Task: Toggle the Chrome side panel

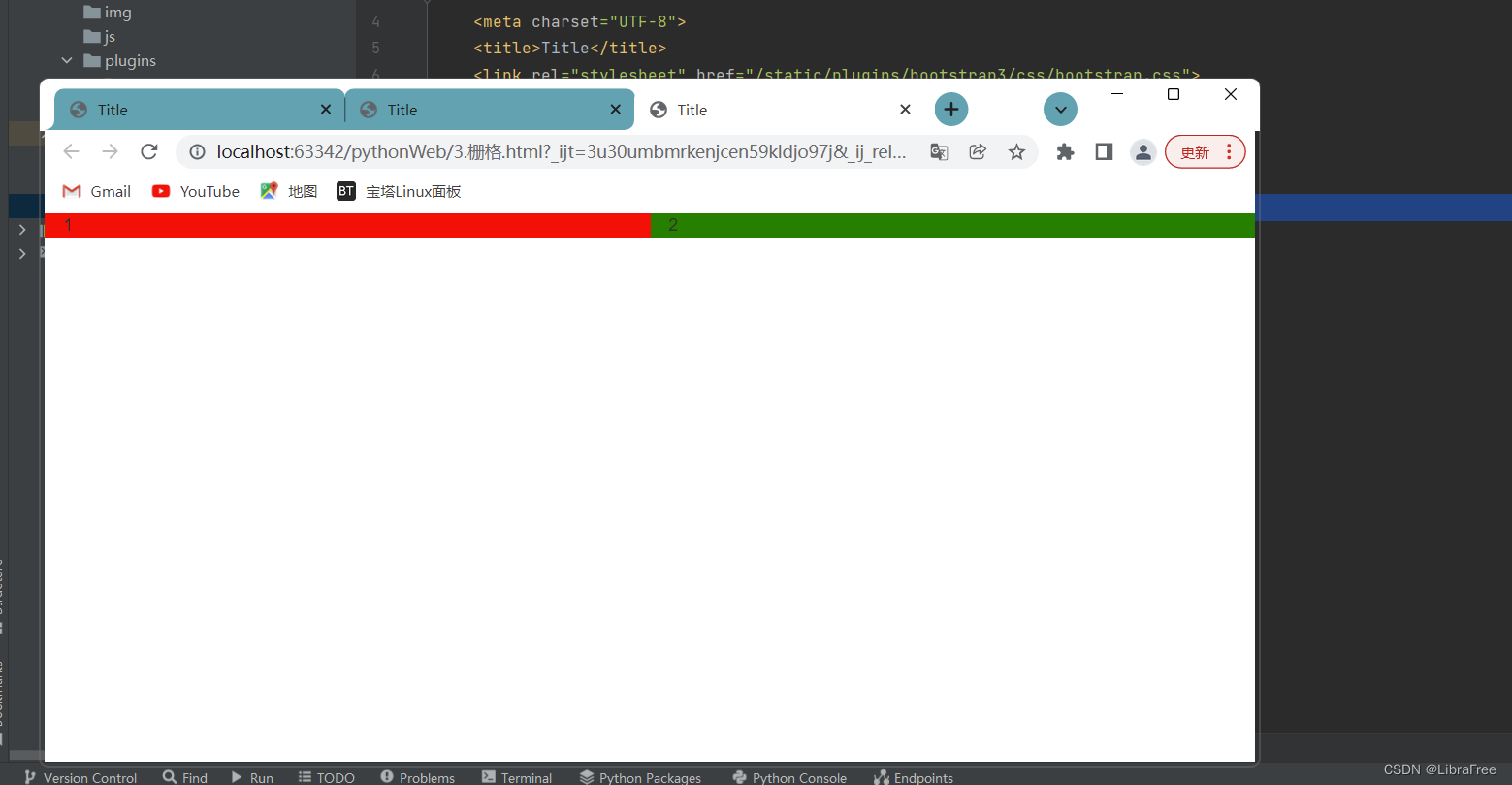Action: tap(1104, 151)
